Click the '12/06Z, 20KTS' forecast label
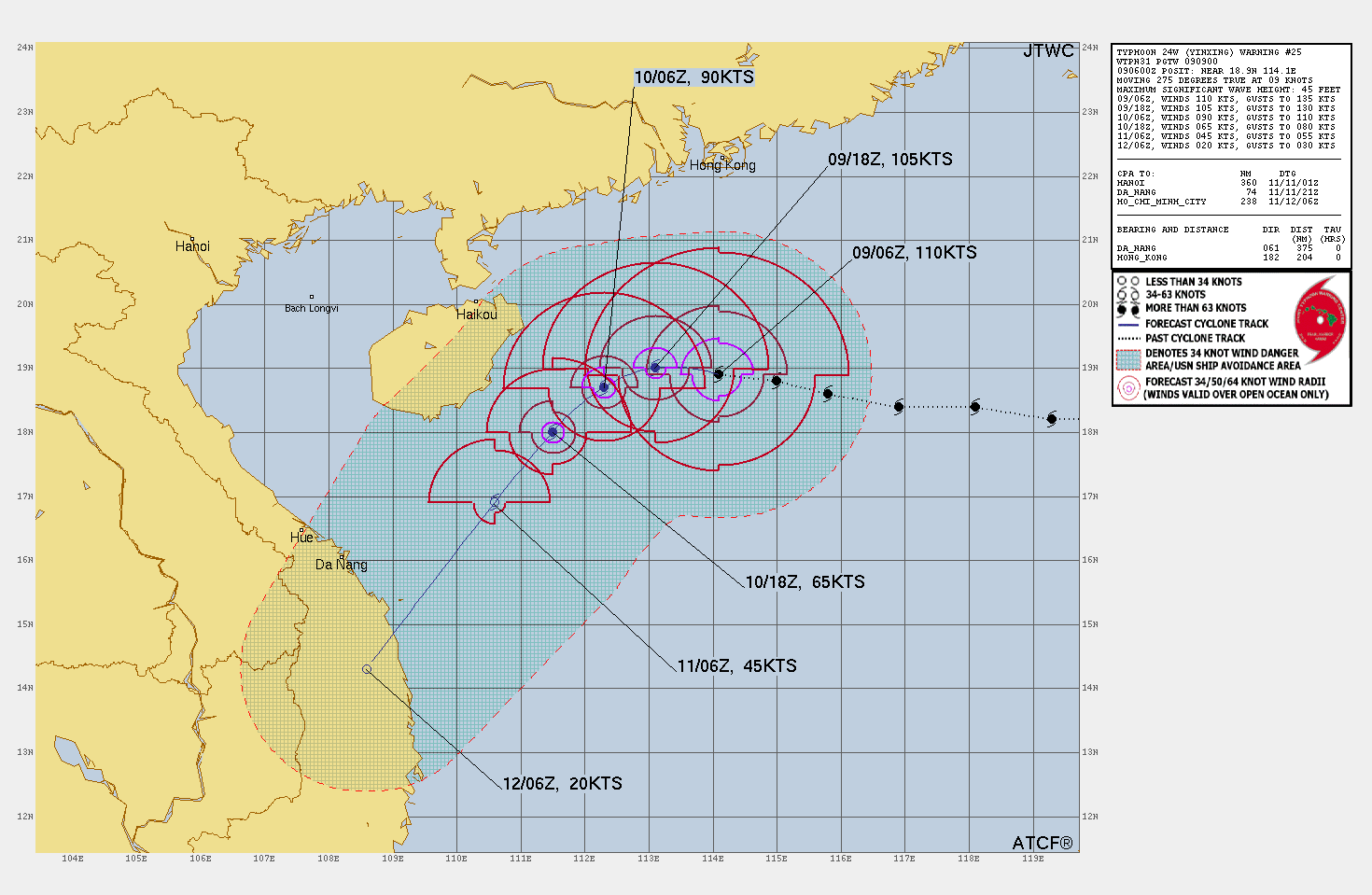1372x895 pixels. (x=562, y=784)
